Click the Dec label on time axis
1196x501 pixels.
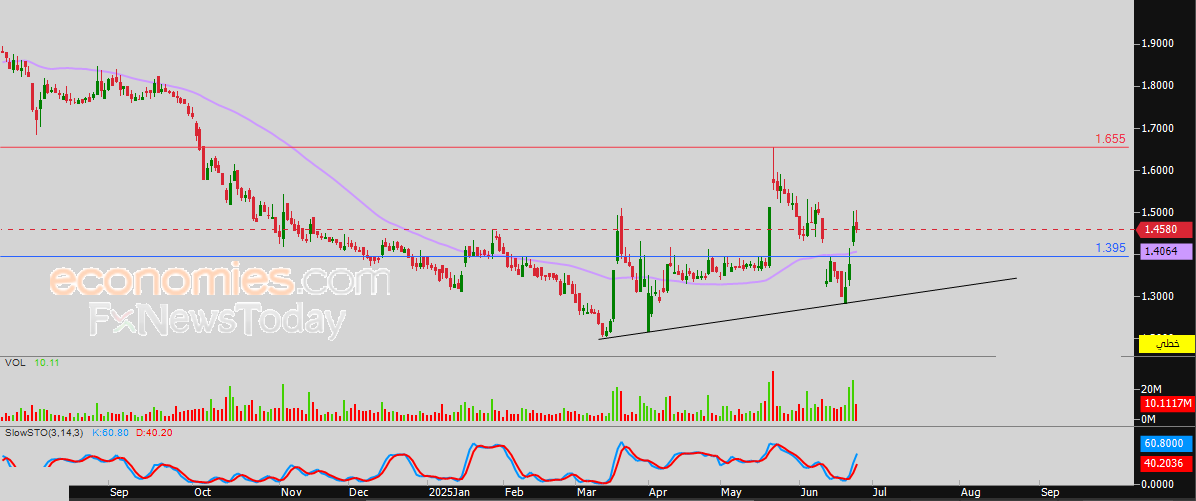(358, 493)
